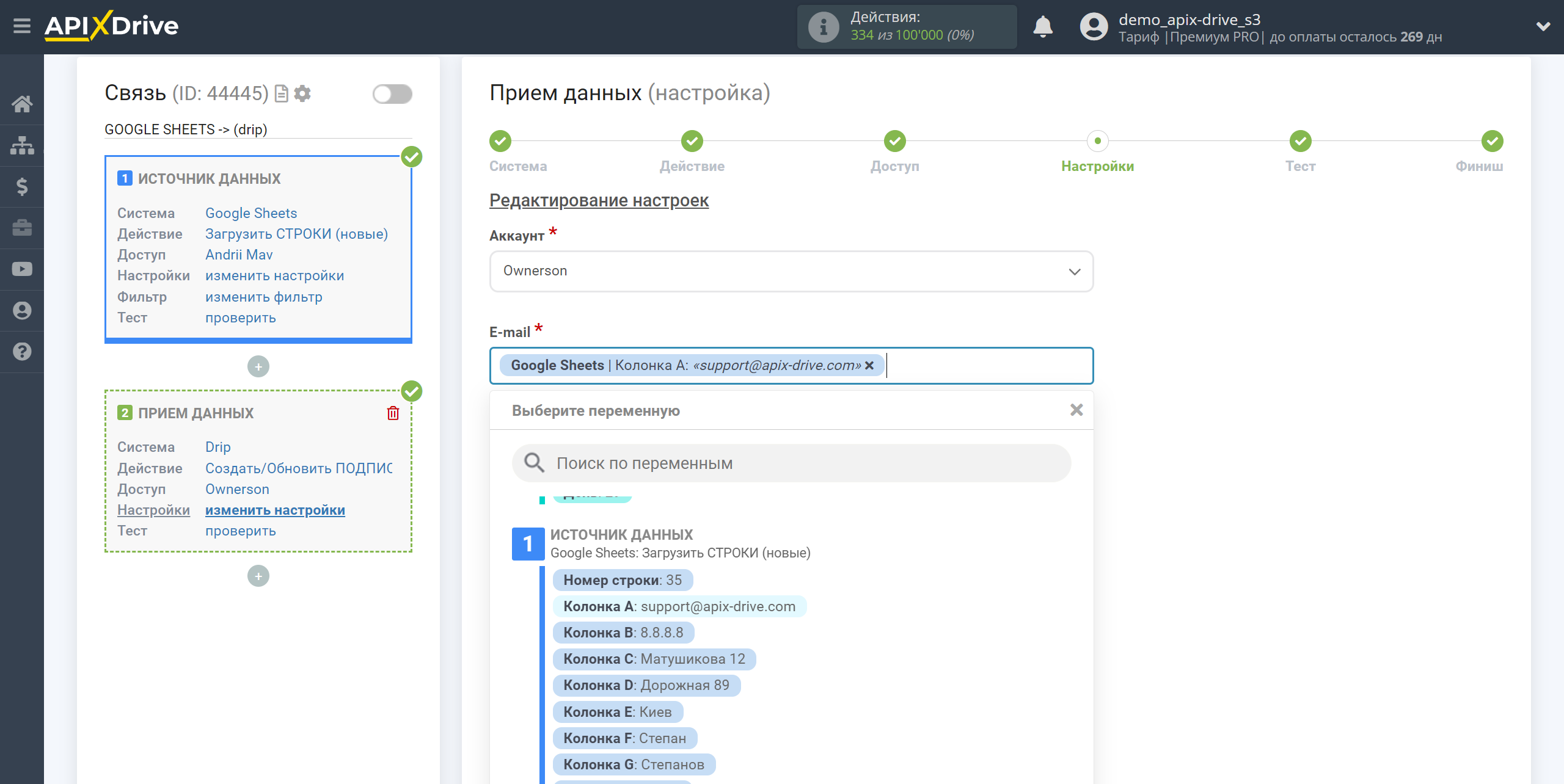1564x784 pixels.
Task: Add step below the receiver block
Action: point(258,576)
